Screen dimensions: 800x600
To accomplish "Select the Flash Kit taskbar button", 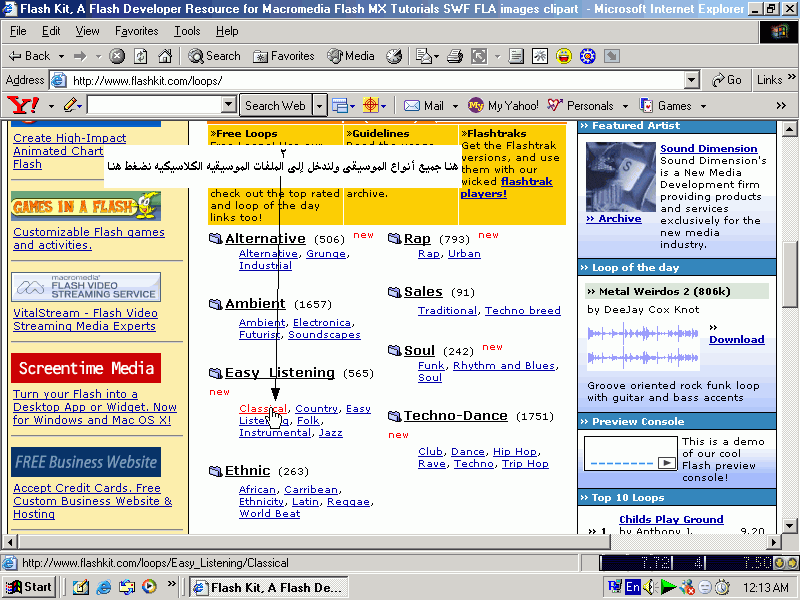I will click(268, 587).
